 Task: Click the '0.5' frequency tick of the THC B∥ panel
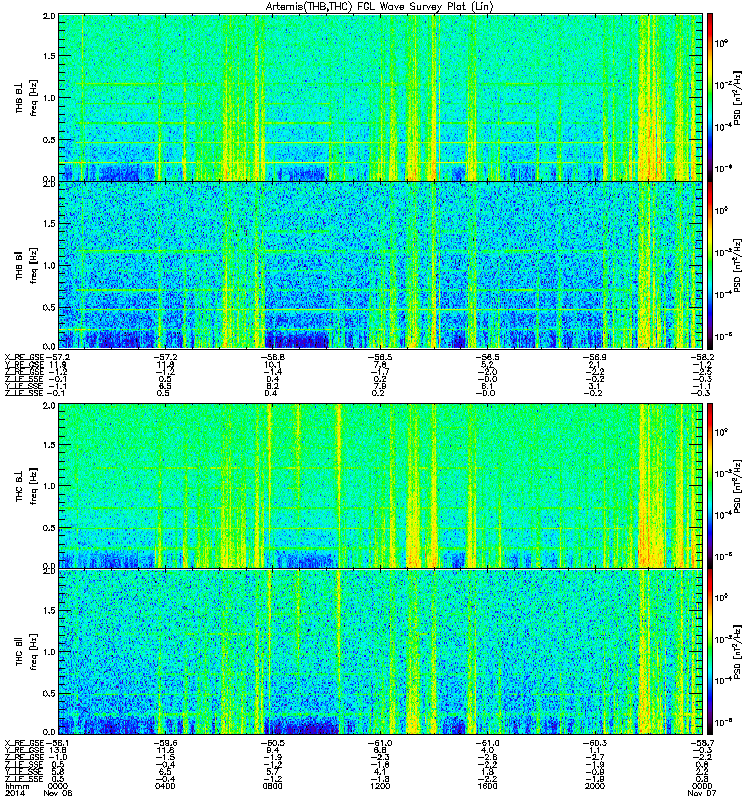[49, 693]
